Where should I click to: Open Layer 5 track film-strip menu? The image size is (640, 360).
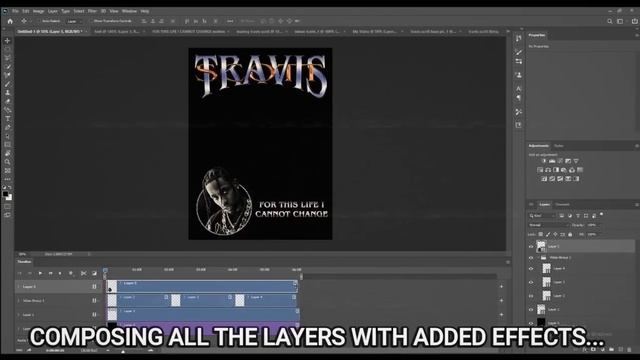pyautogui.click(x=94, y=287)
